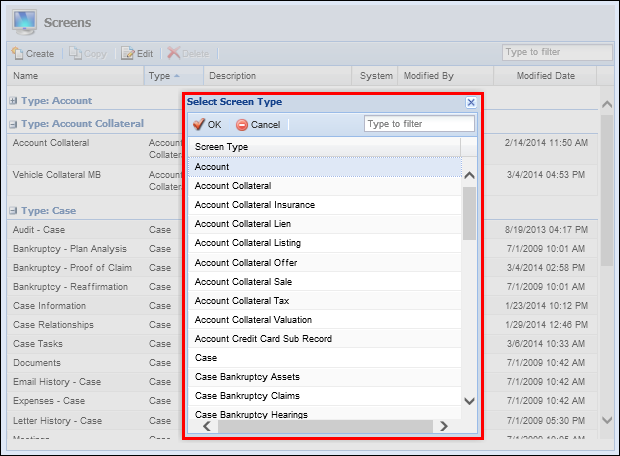Click dialog list scroll down arrow

click(x=469, y=401)
